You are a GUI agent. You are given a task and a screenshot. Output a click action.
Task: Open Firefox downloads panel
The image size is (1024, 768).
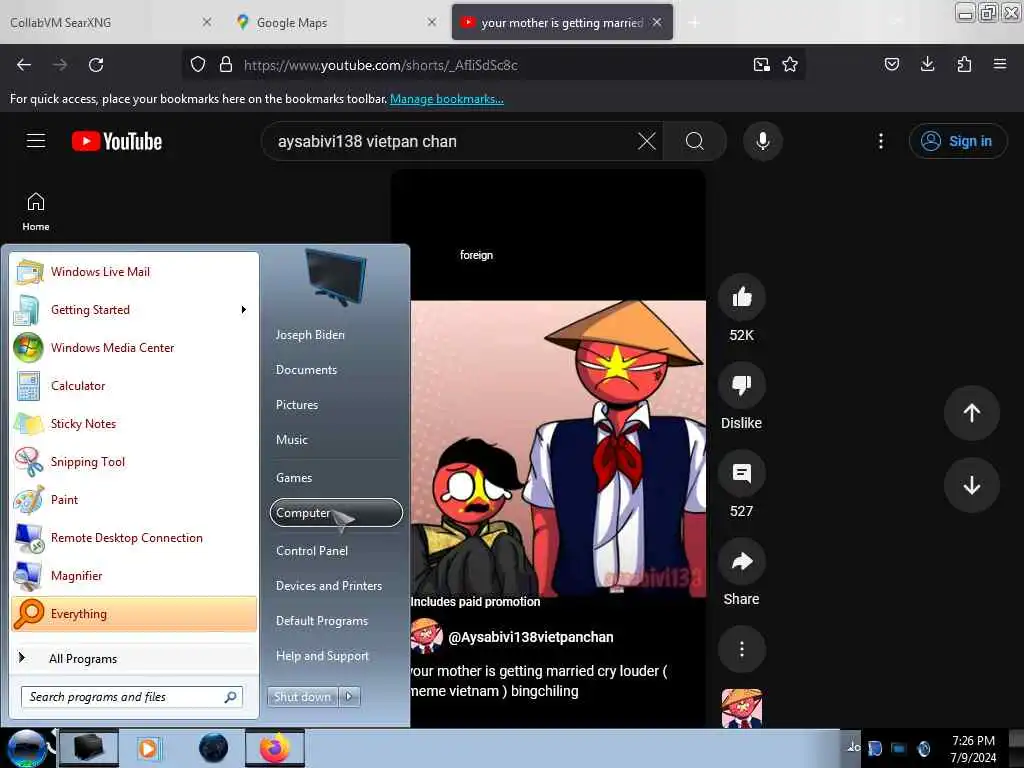[927, 64]
